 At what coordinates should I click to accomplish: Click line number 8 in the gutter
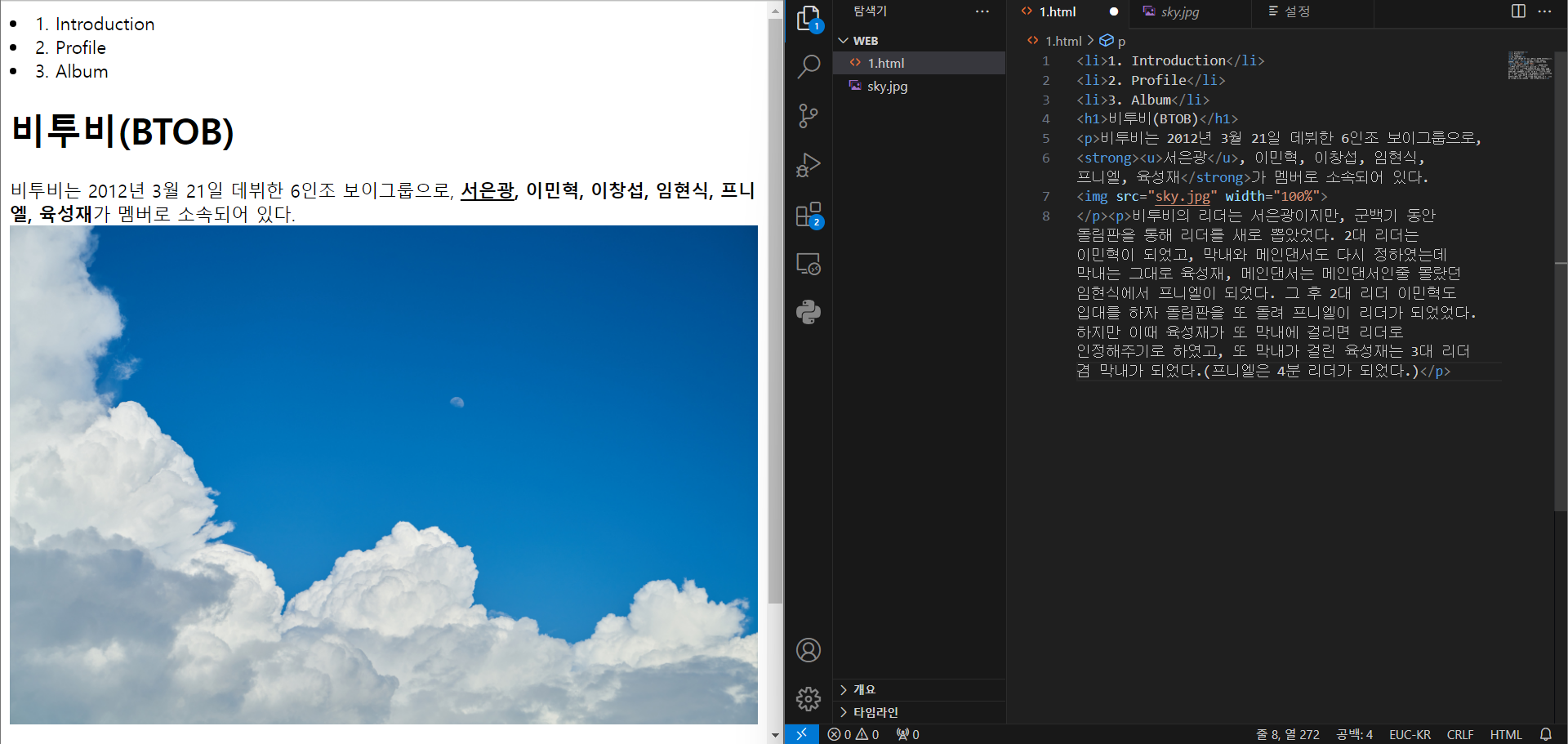tap(1046, 216)
